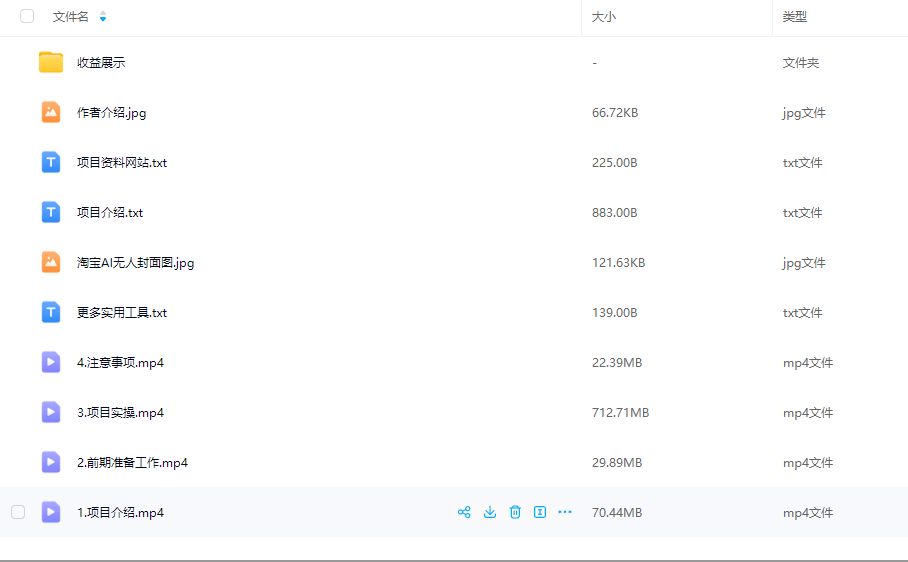Click the 121.63KB size cell

coord(618,262)
